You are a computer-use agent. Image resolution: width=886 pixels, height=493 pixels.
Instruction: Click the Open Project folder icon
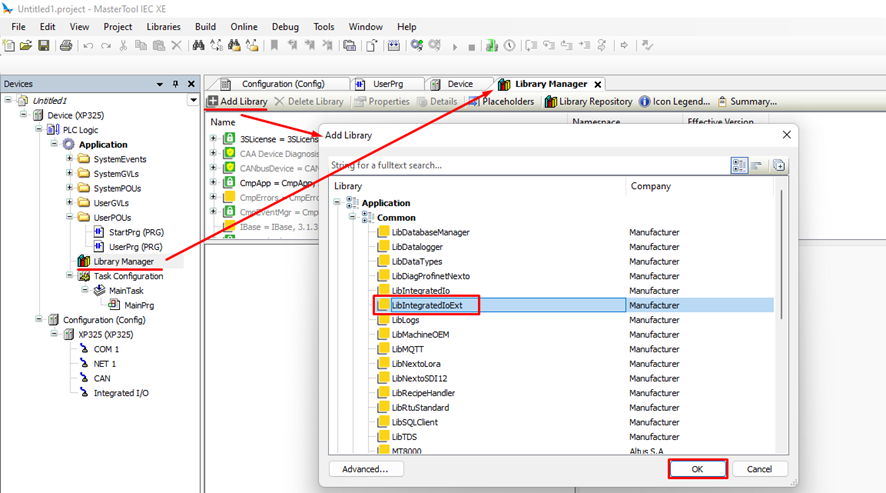click(26, 46)
